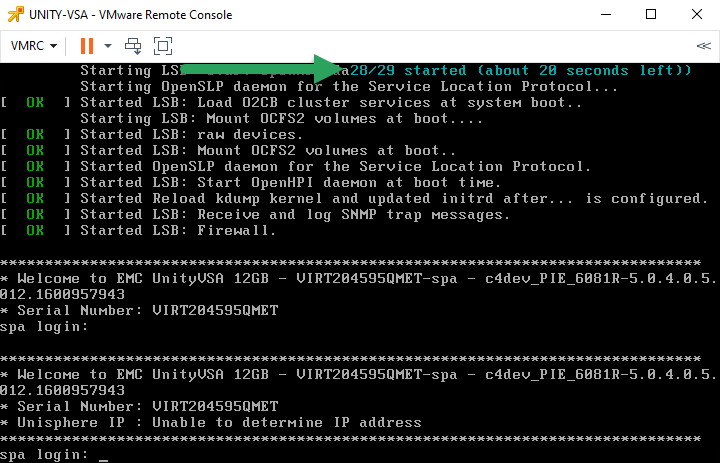Click the Started LSB: Firewall line
Screen dimensions: 720x463
(178, 231)
